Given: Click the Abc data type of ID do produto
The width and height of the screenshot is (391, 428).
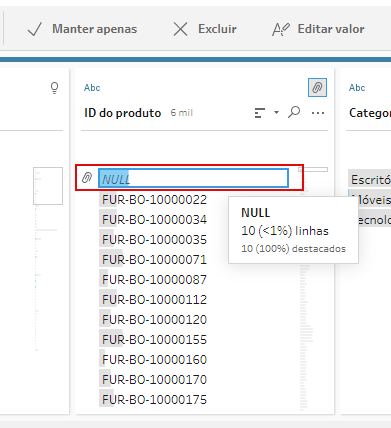Looking at the screenshot, I should 92,88.
